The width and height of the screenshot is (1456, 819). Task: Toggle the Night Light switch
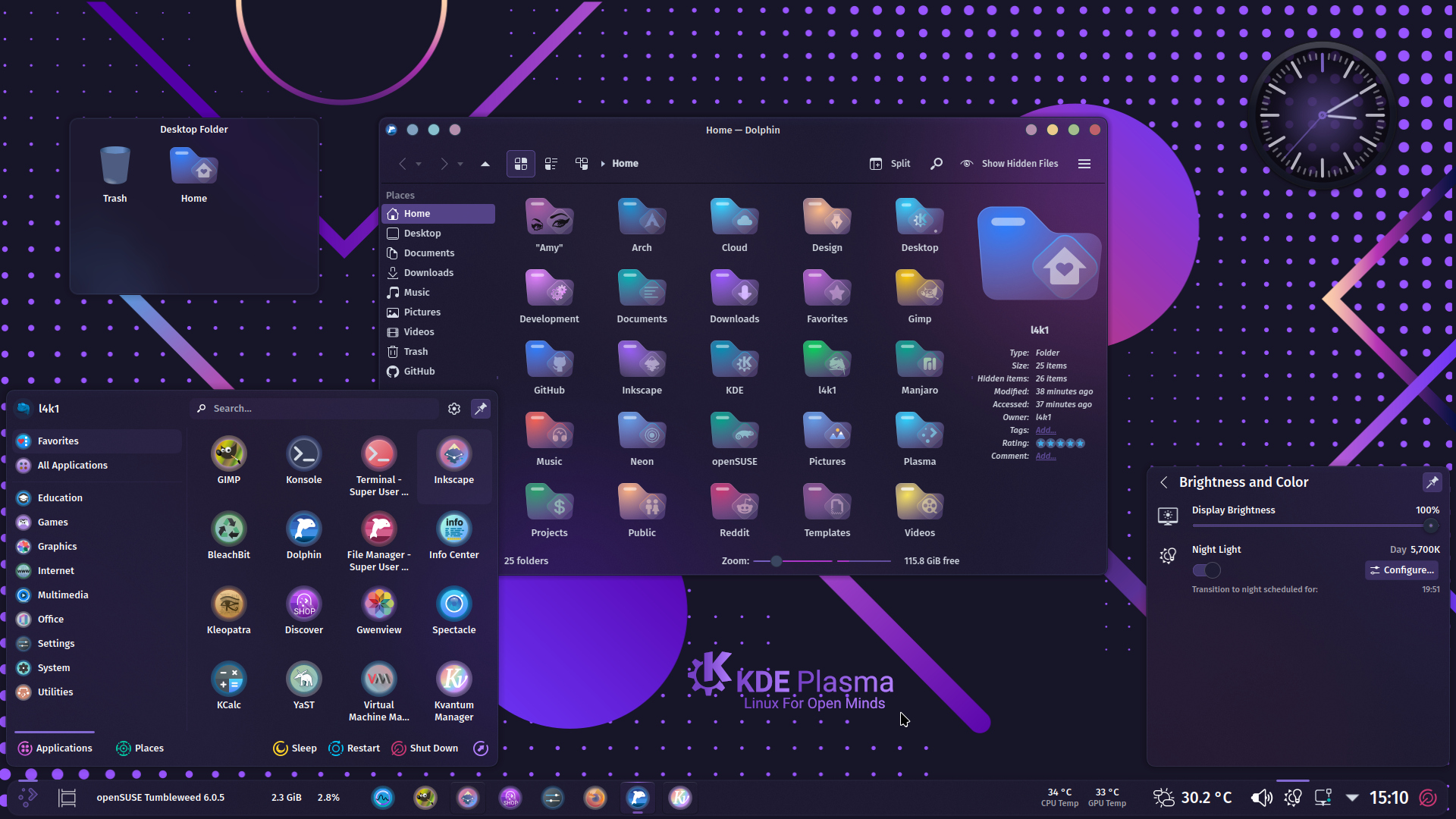(1206, 570)
